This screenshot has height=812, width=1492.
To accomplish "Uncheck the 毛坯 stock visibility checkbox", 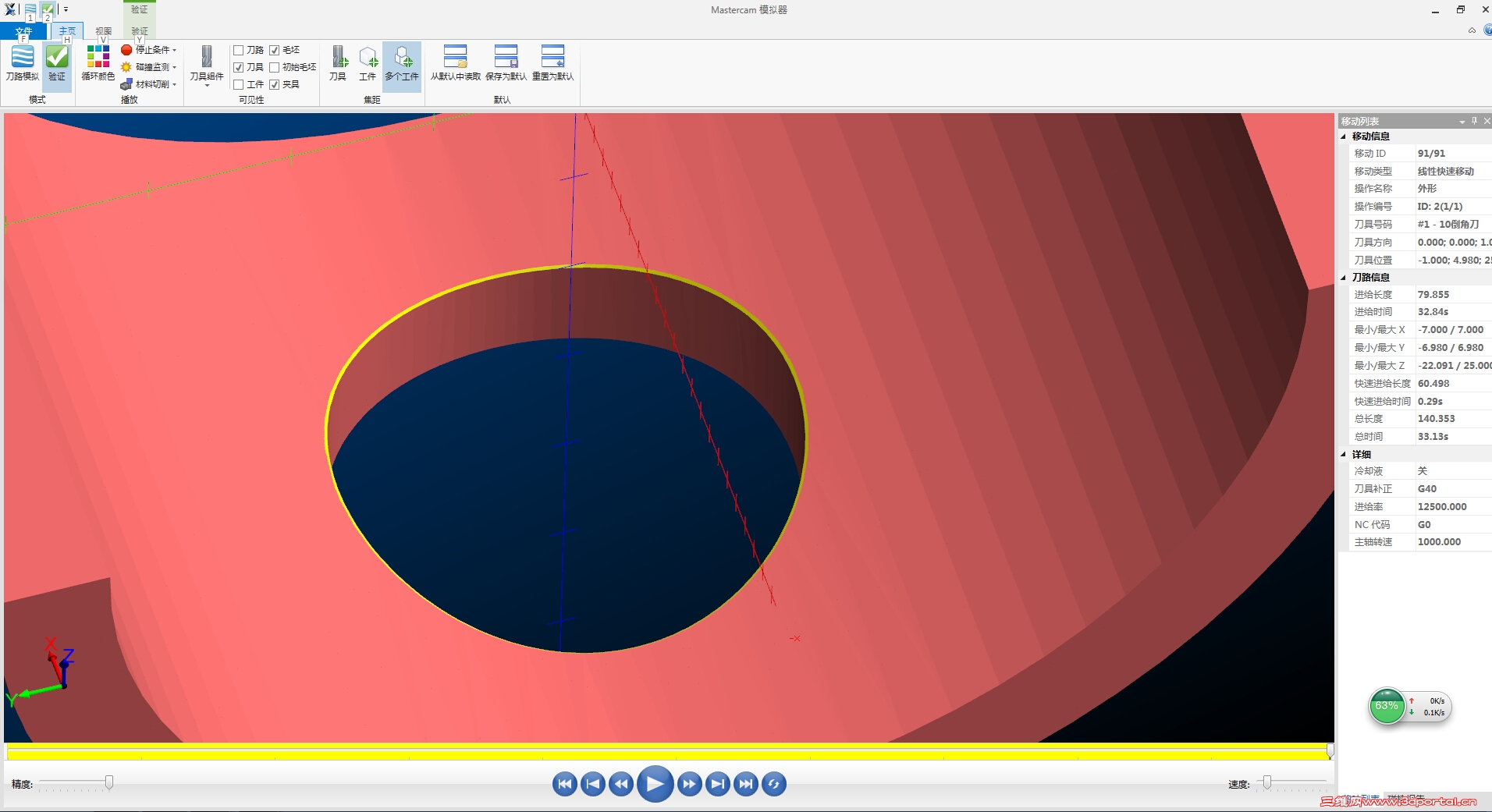I will point(275,50).
